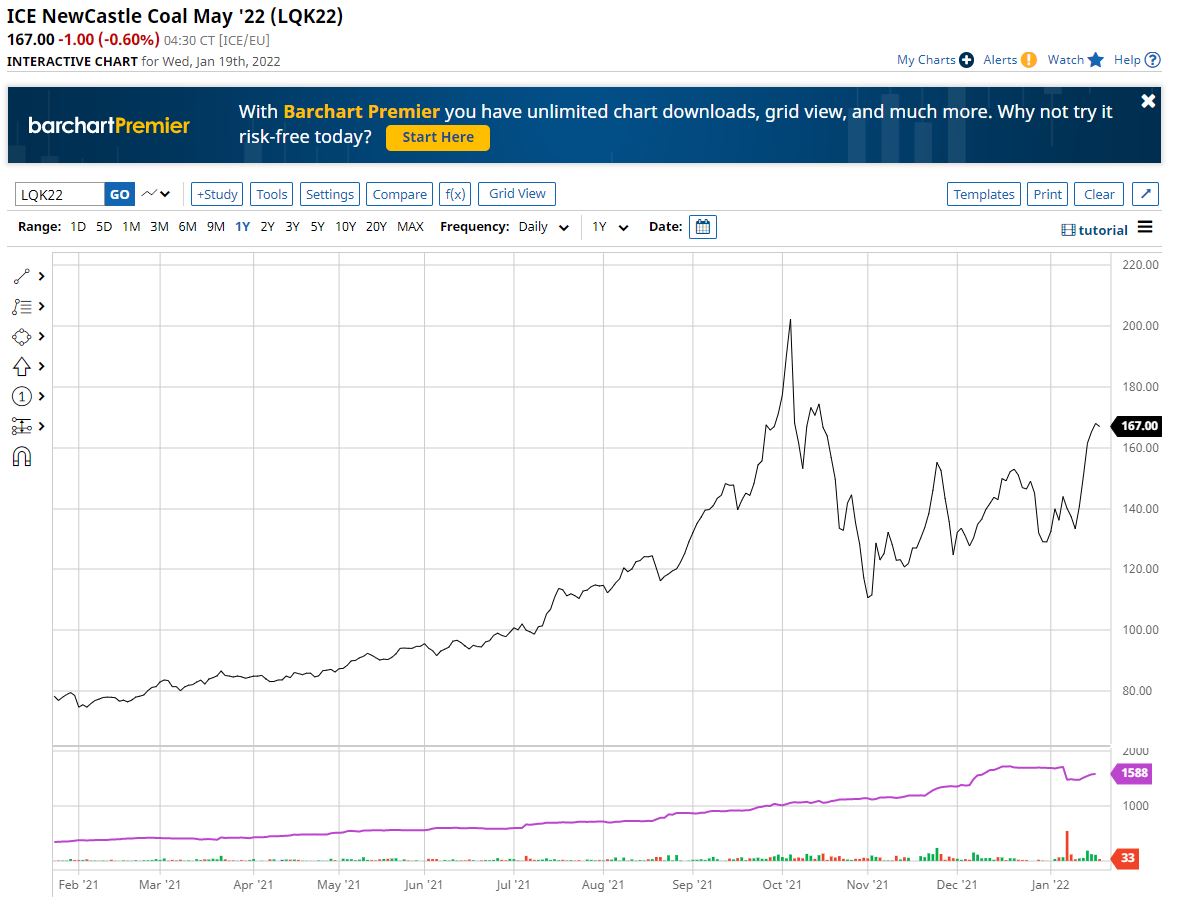Click the barchartPremier logo

click(109, 125)
